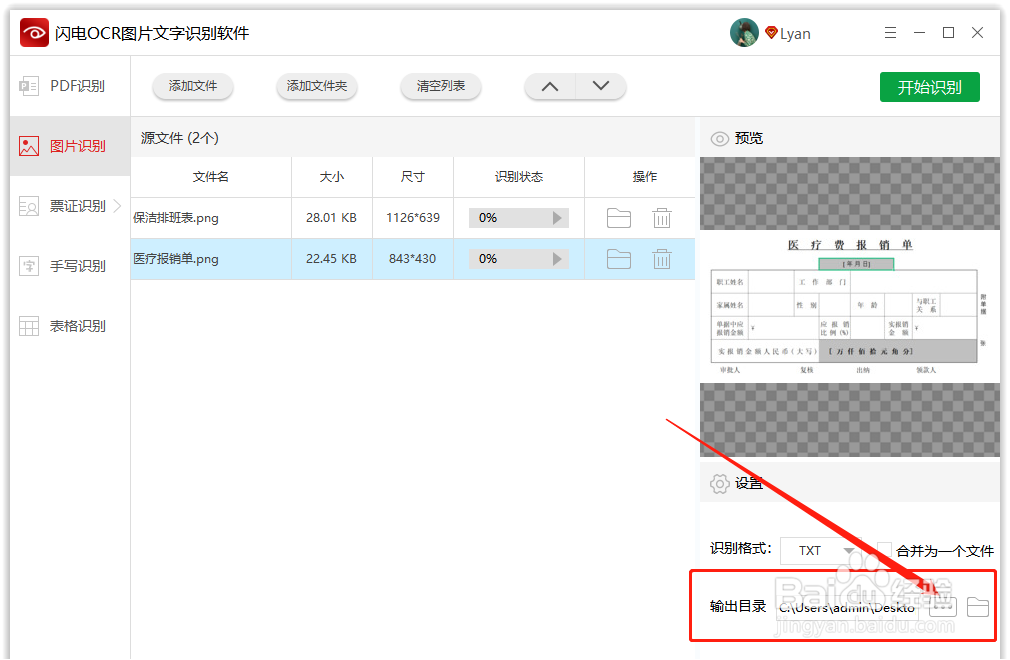Start recognition for 保洁排班表.png play arrow
This screenshot has height=660, width=1010.
pyautogui.click(x=557, y=218)
